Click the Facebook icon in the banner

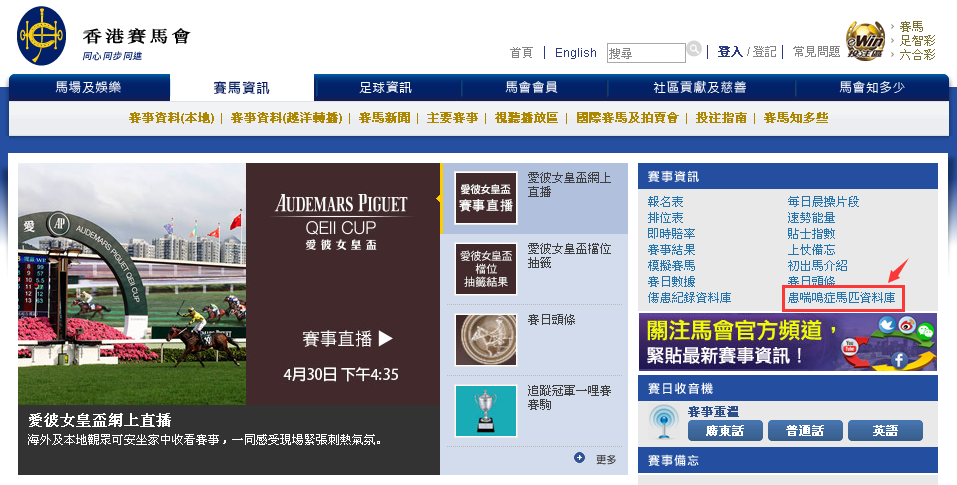click(898, 360)
